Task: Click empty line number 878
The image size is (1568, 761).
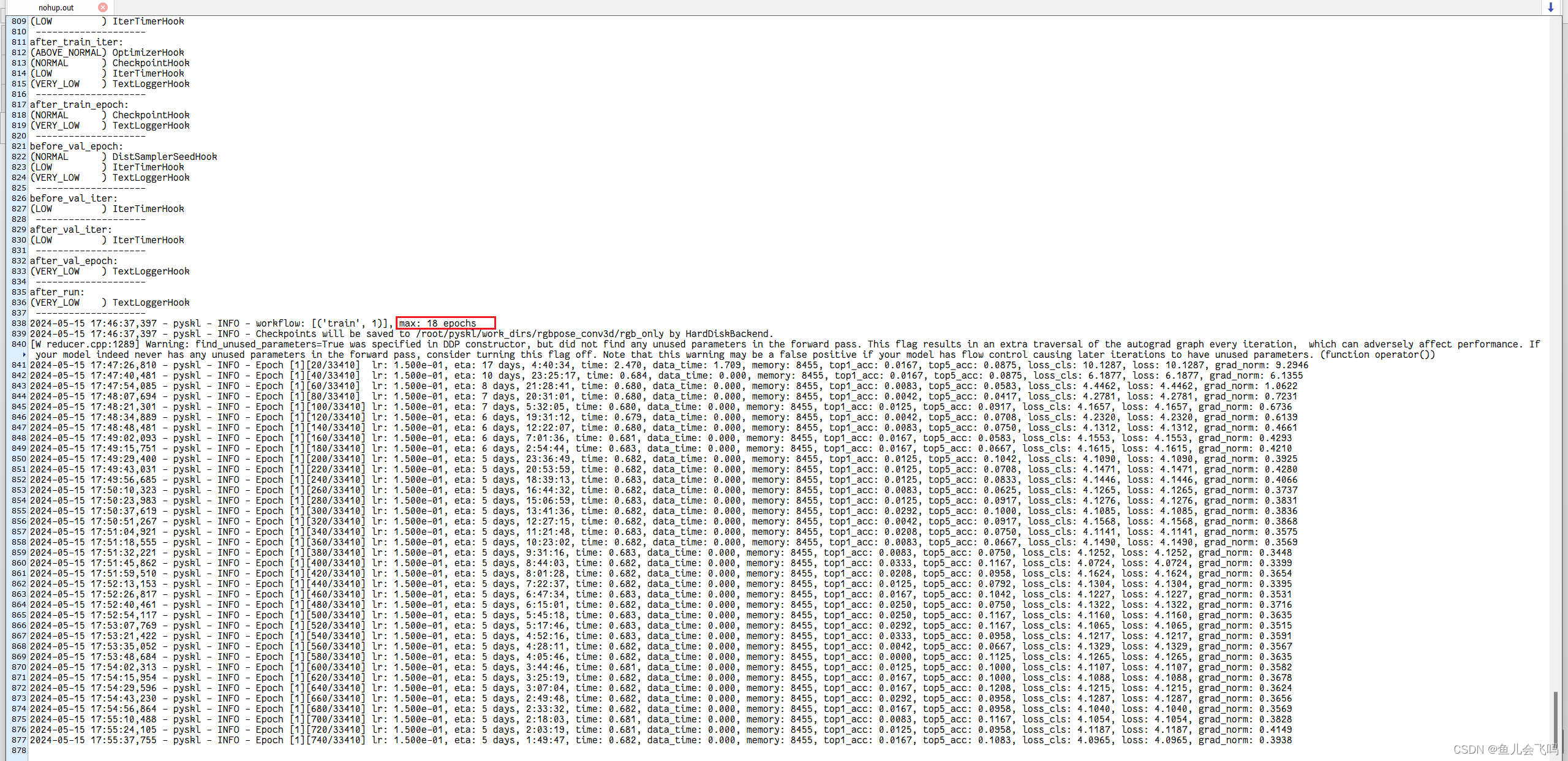Action: coord(18,750)
